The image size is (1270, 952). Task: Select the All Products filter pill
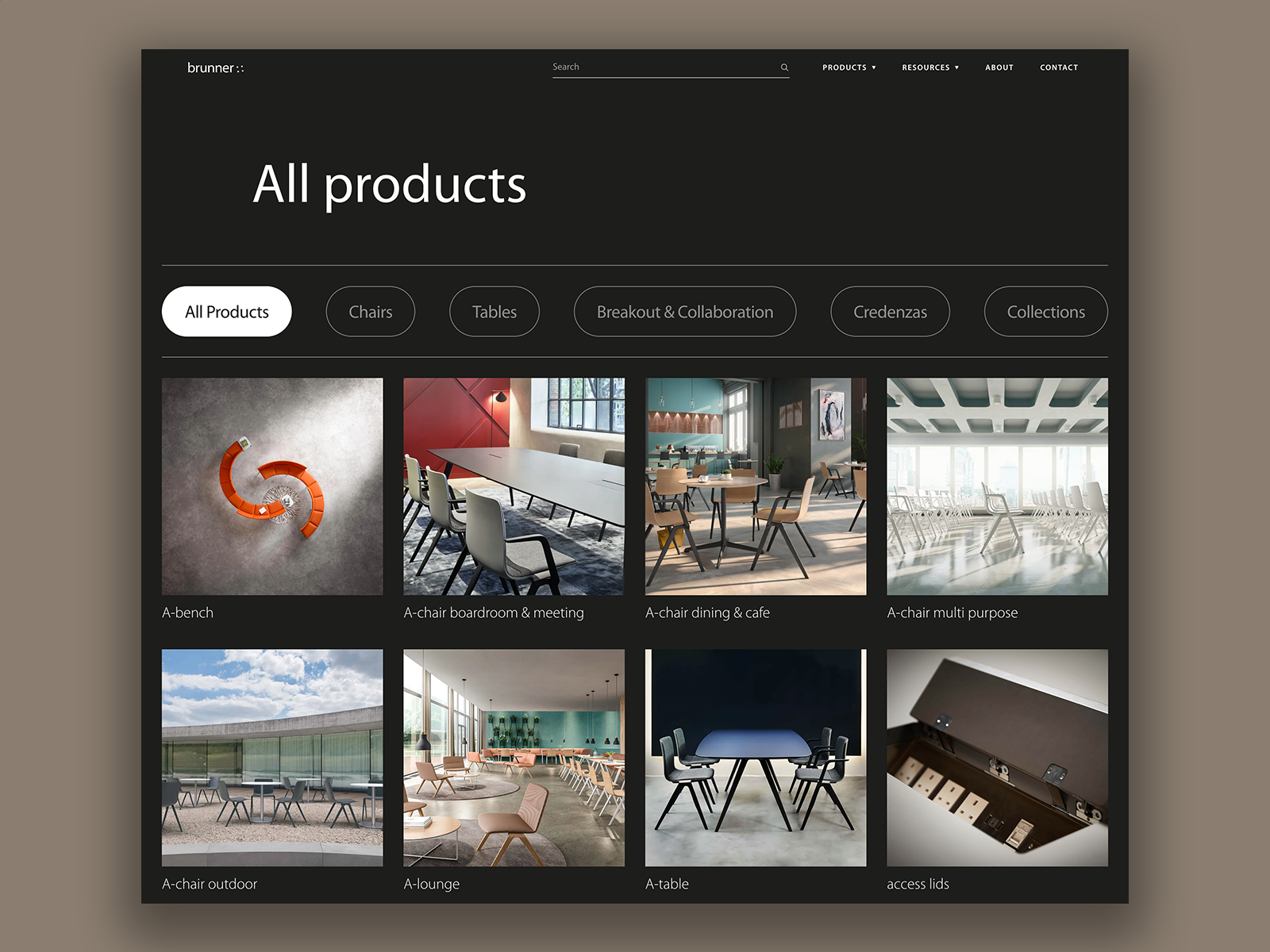click(227, 312)
